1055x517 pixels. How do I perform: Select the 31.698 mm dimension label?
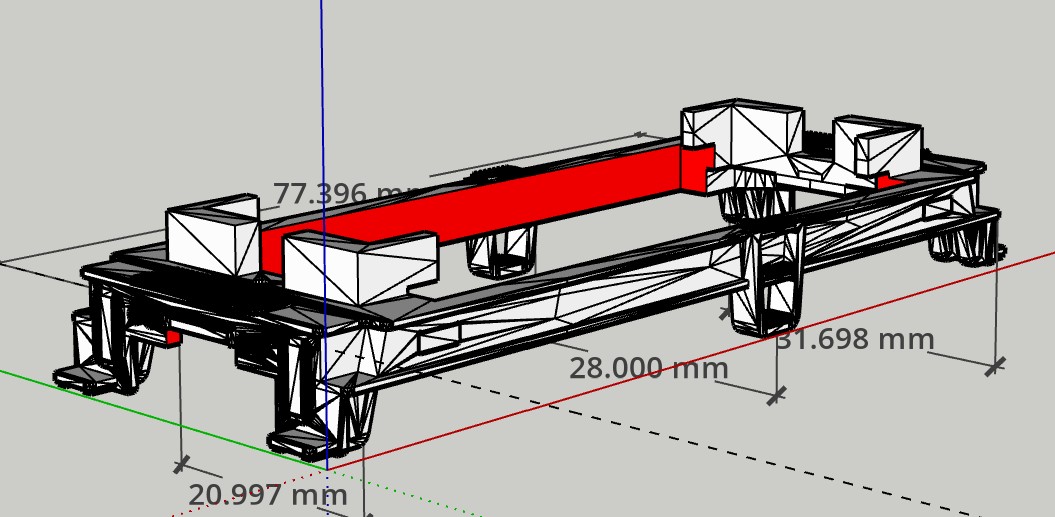pyautogui.click(x=855, y=339)
